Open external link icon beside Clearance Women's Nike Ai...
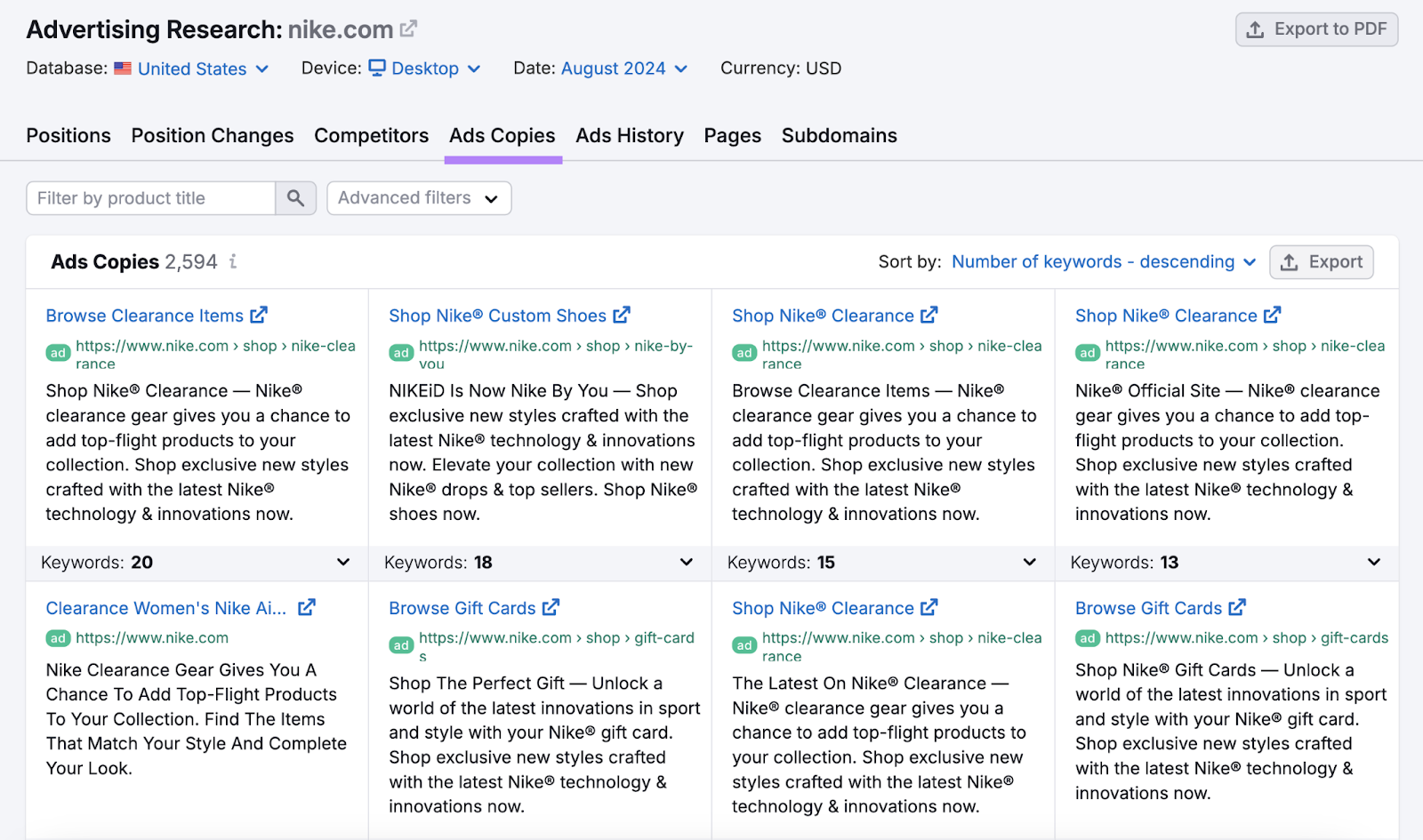1423x840 pixels. click(307, 608)
